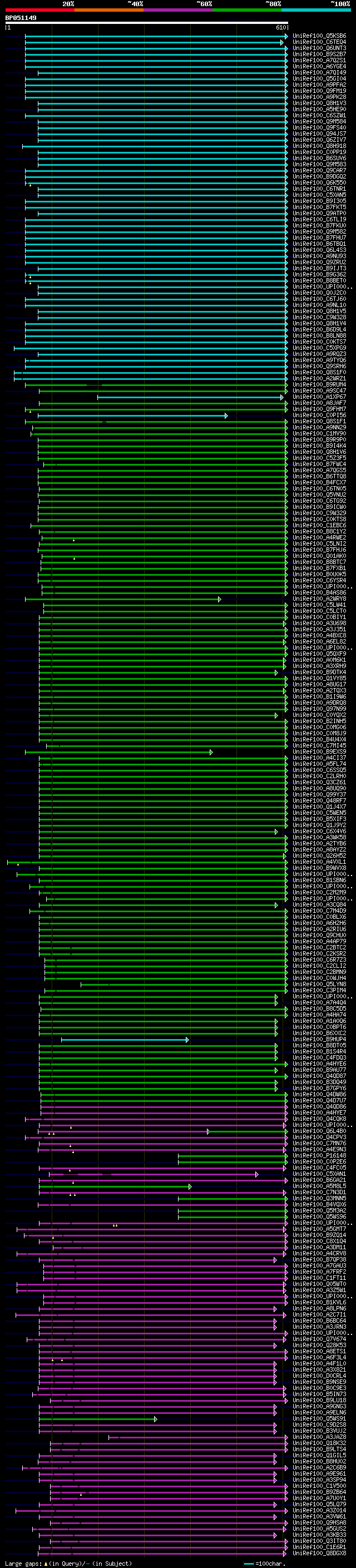
Task: Click the UniRef100_A4VXL1 label
Action: tap(319, 862)
